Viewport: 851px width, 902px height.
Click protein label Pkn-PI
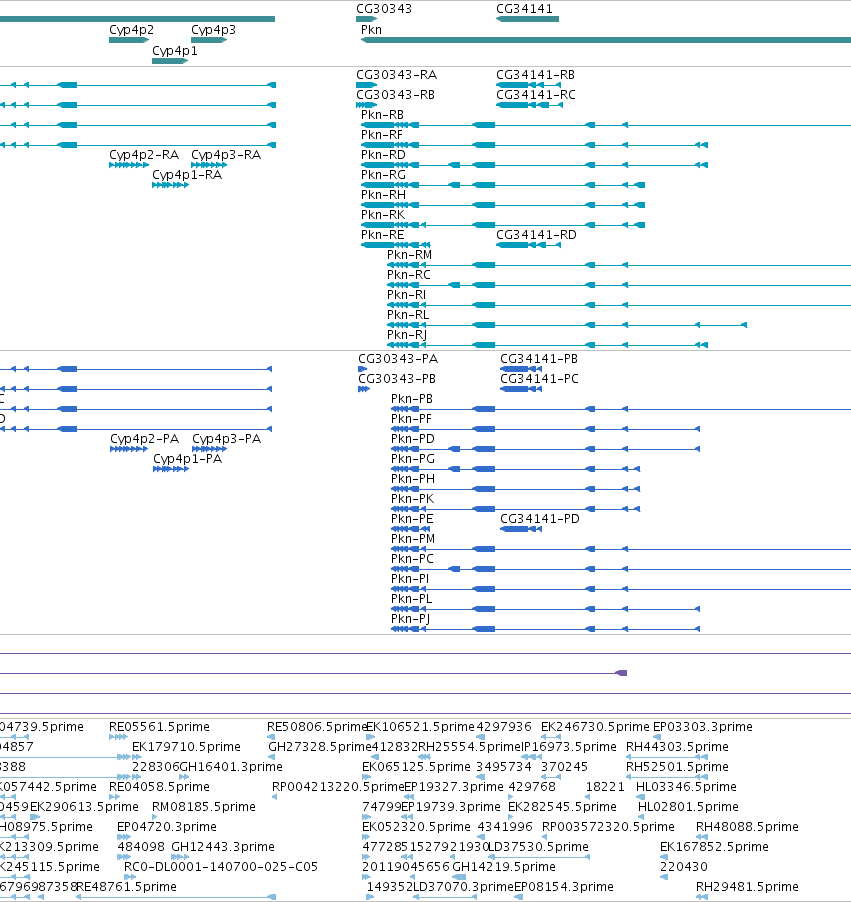point(410,579)
